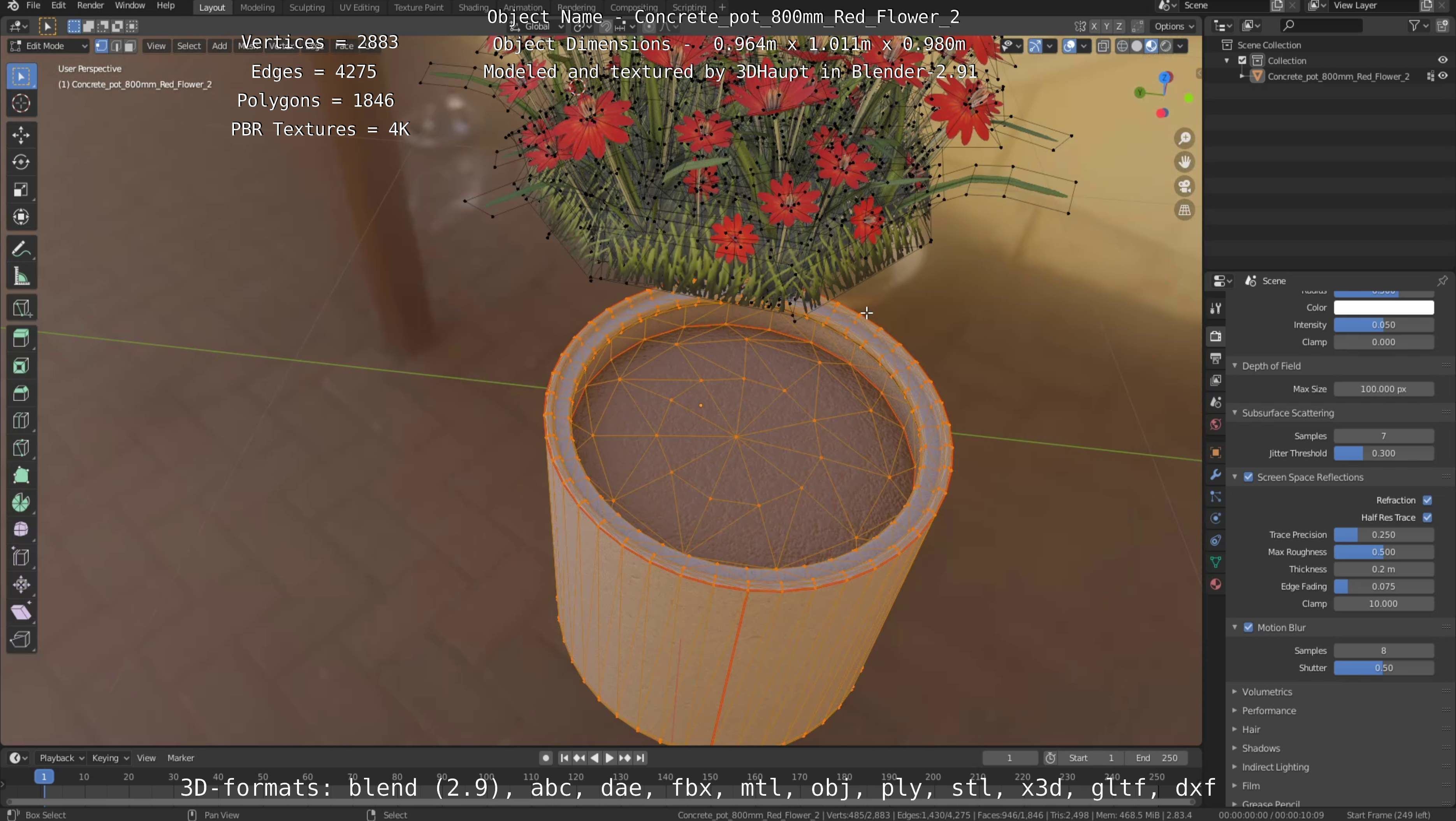Adjust the Shutter slider
This screenshot has height=821, width=1456.
[x=1384, y=668]
